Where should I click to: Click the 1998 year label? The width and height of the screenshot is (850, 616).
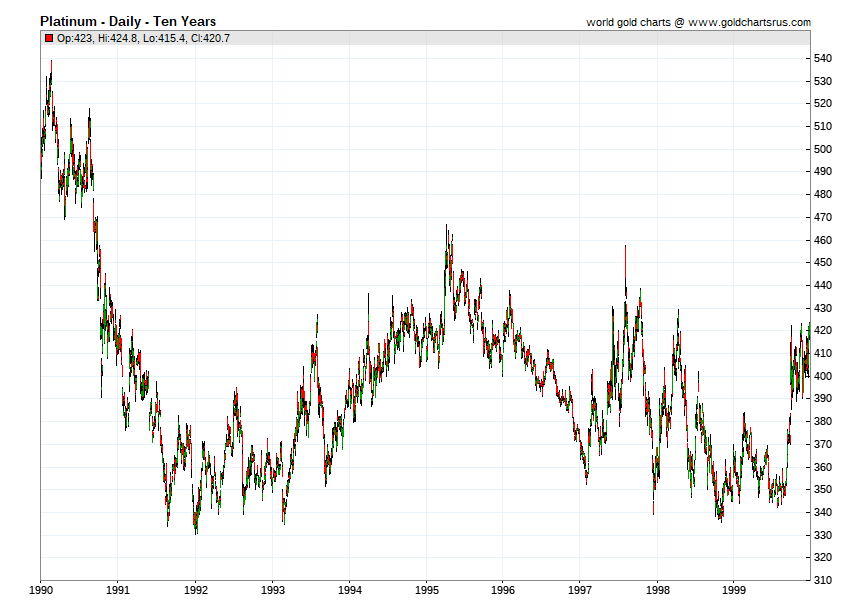[x=658, y=590]
